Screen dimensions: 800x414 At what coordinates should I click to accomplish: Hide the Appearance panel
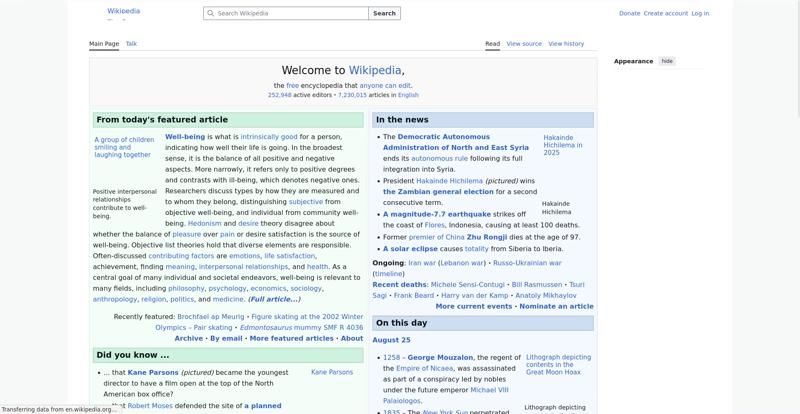coord(667,61)
